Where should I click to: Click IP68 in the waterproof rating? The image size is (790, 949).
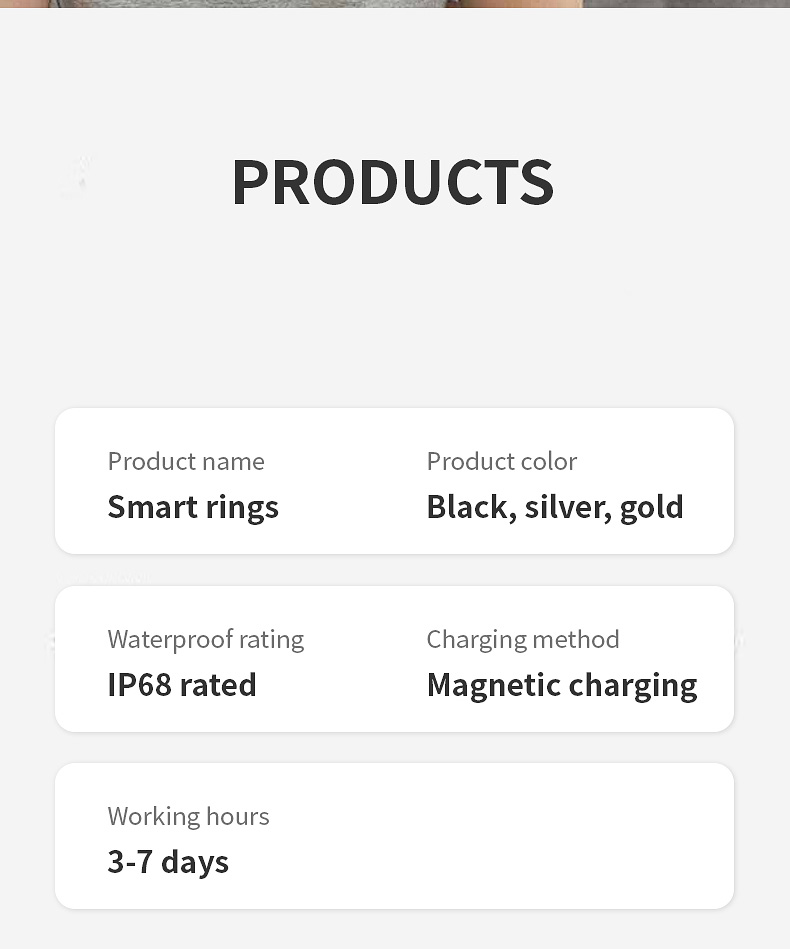pos(139,685)
